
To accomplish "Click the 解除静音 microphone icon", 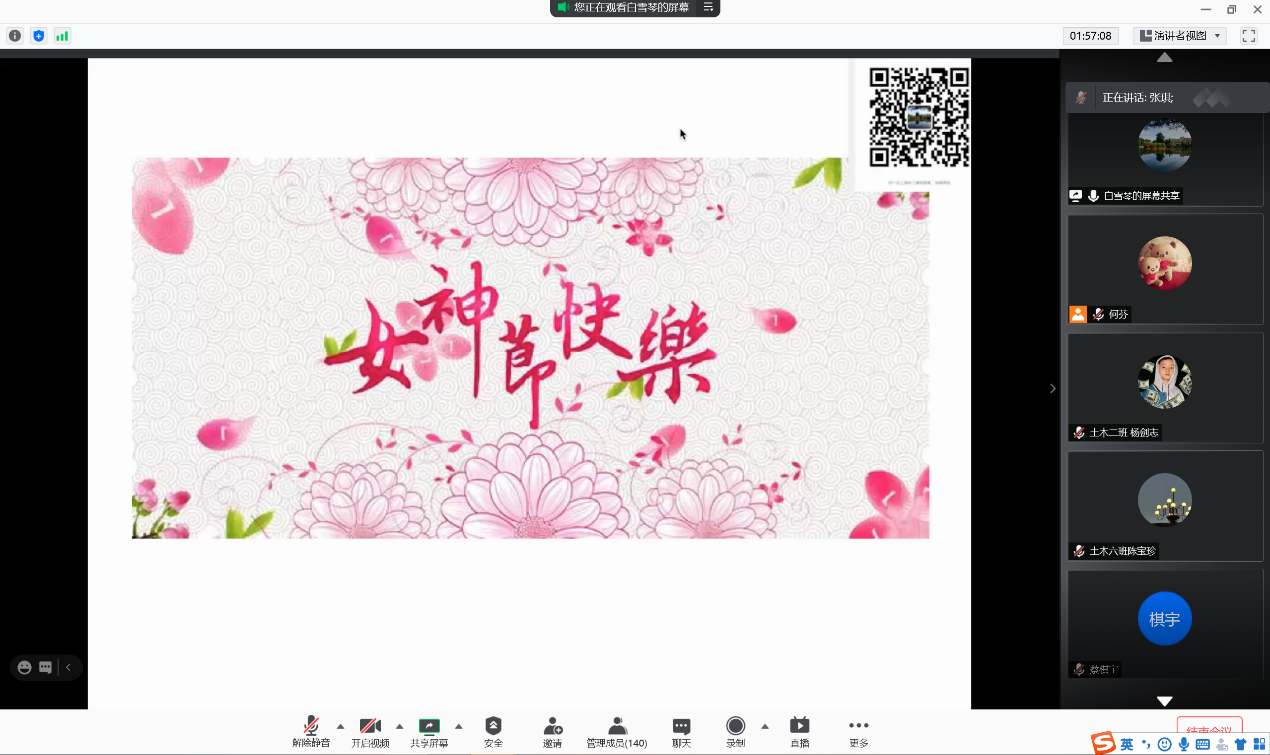I will [311, 726].
